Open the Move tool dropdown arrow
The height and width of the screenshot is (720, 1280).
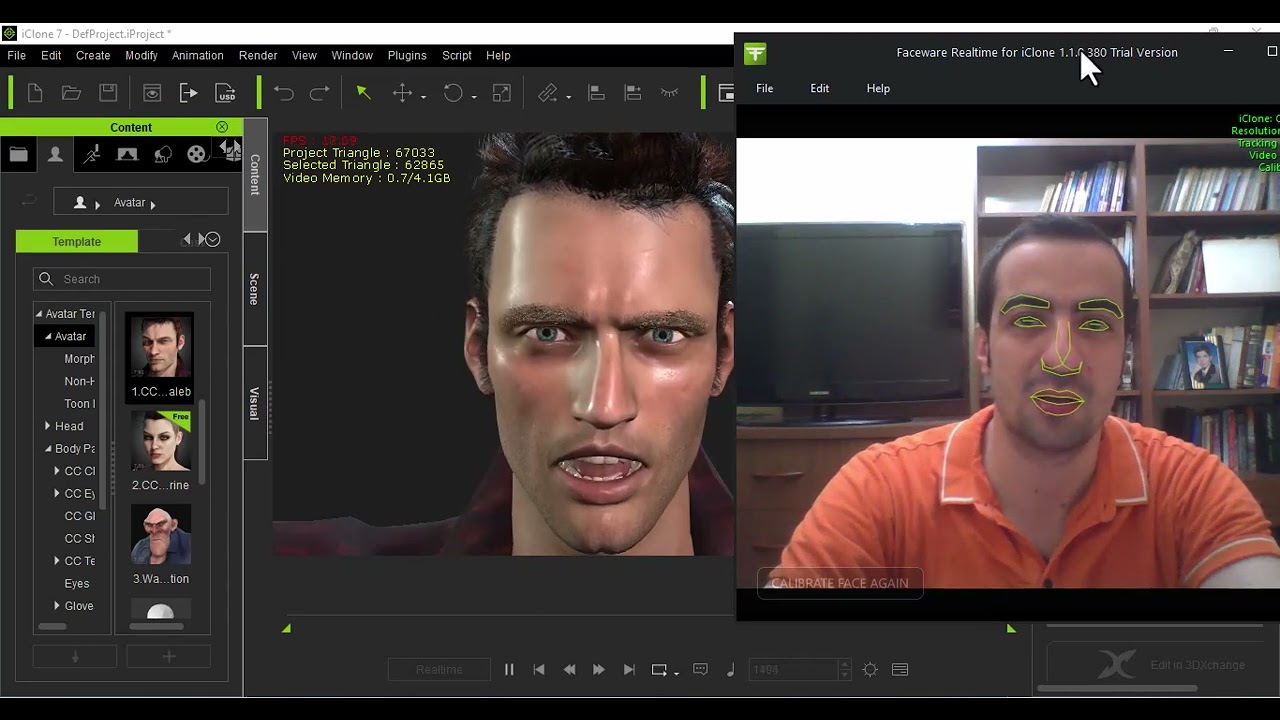pyautogui.click(x=423, y=96)
